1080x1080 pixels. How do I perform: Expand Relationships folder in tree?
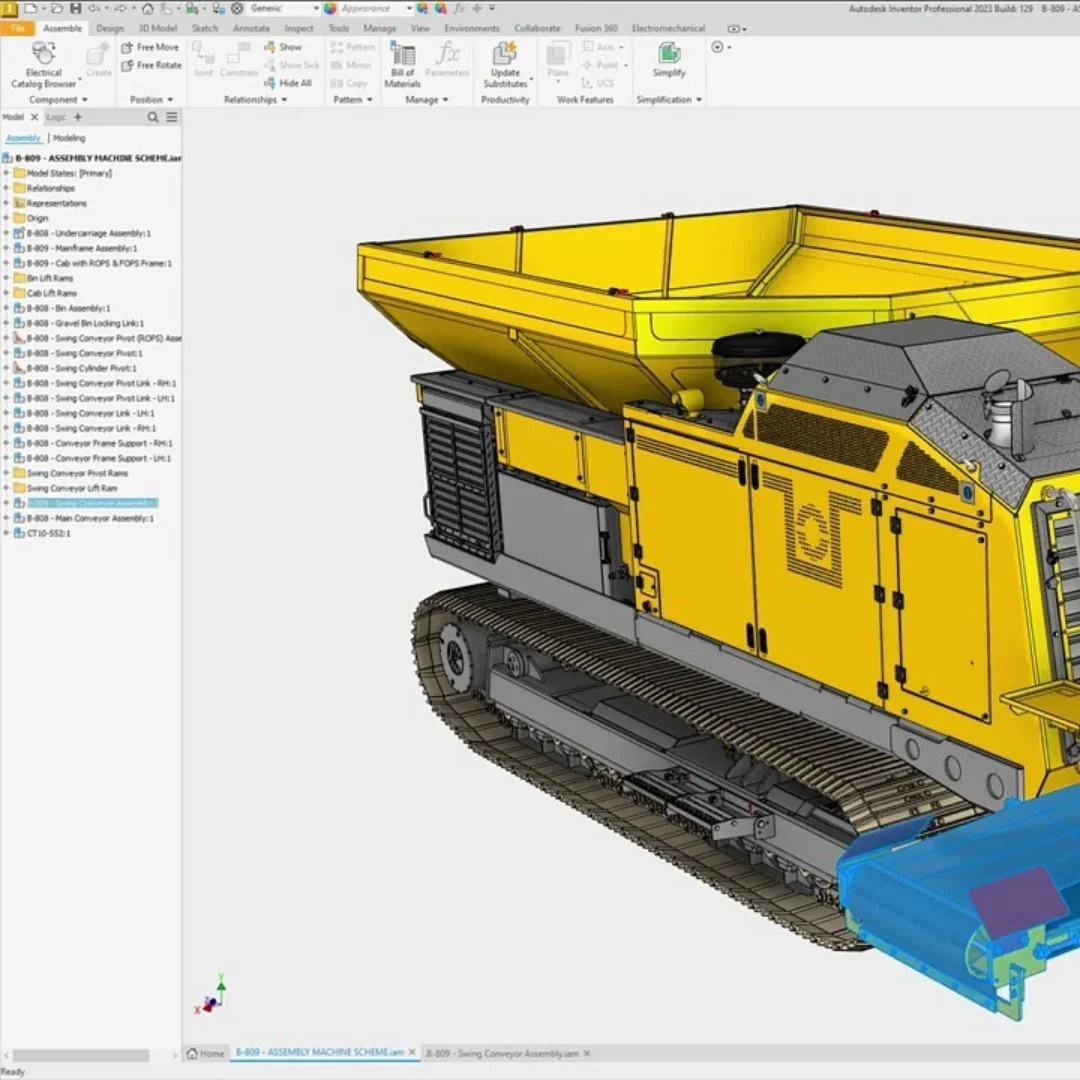pos(6,188)
